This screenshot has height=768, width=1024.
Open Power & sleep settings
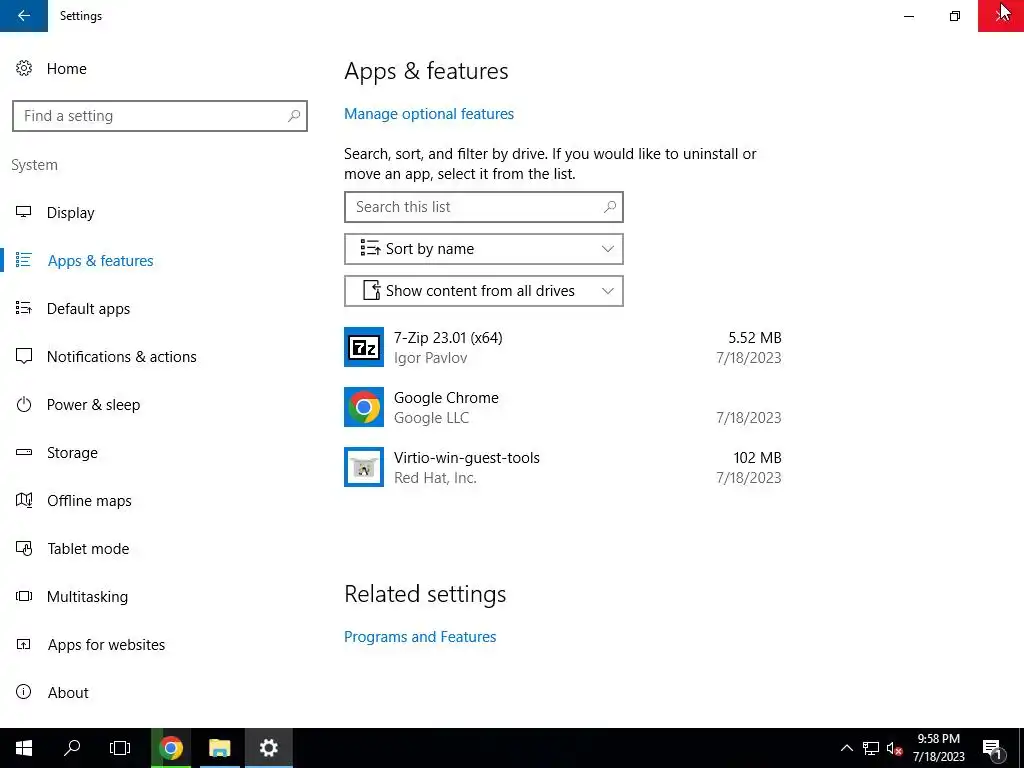pyautogui.click(x=93, y=405)
